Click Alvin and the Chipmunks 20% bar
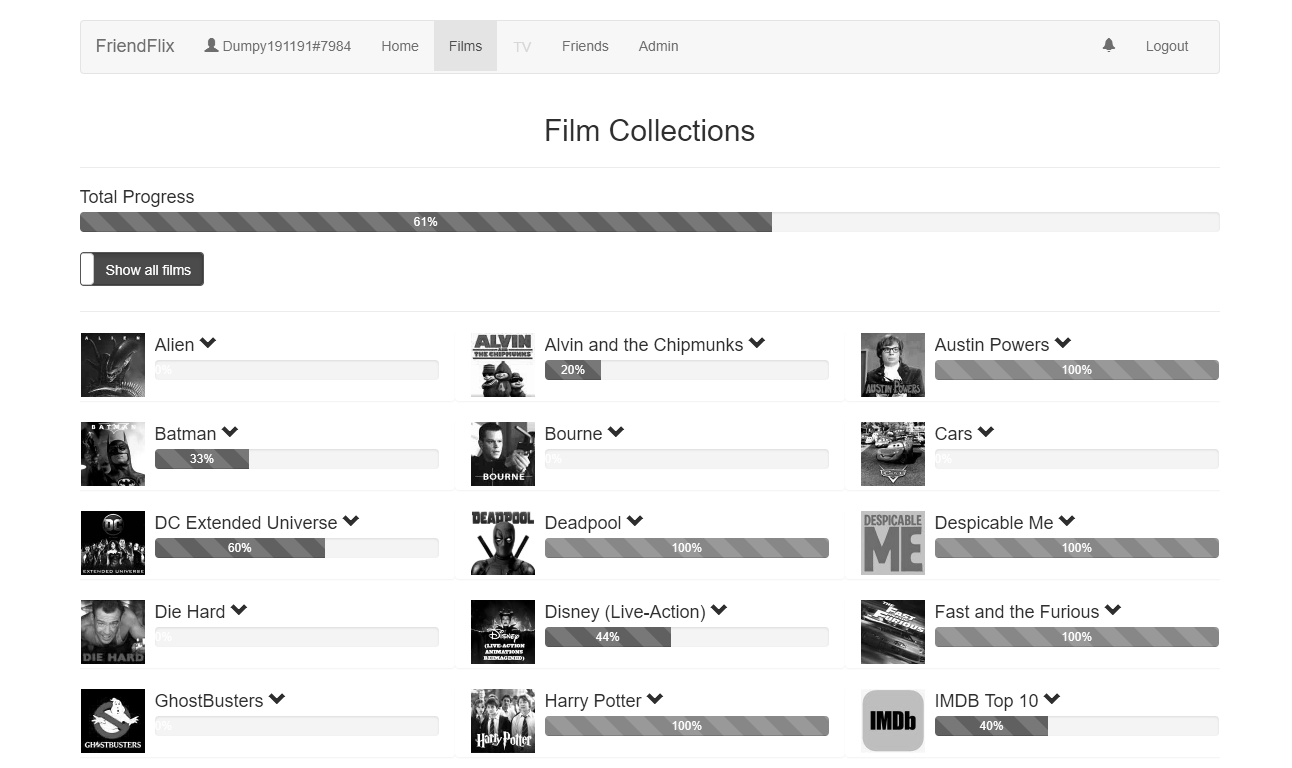 click(x=687, y=370)
